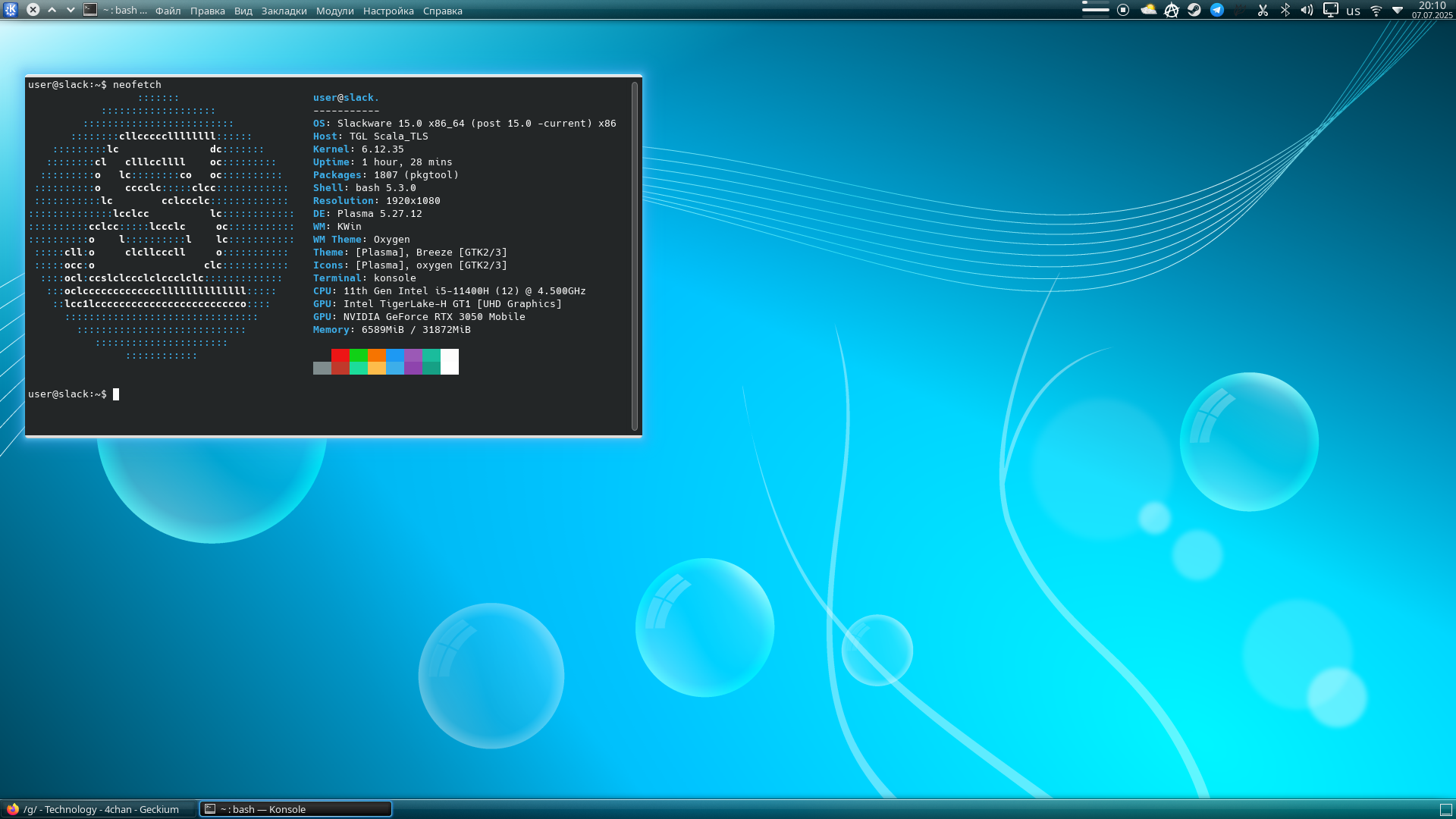Image resolution: width=1456 pixels, height=819 pixels.
Task: Open the audio volume tray icon
Action: [1307, 10]
